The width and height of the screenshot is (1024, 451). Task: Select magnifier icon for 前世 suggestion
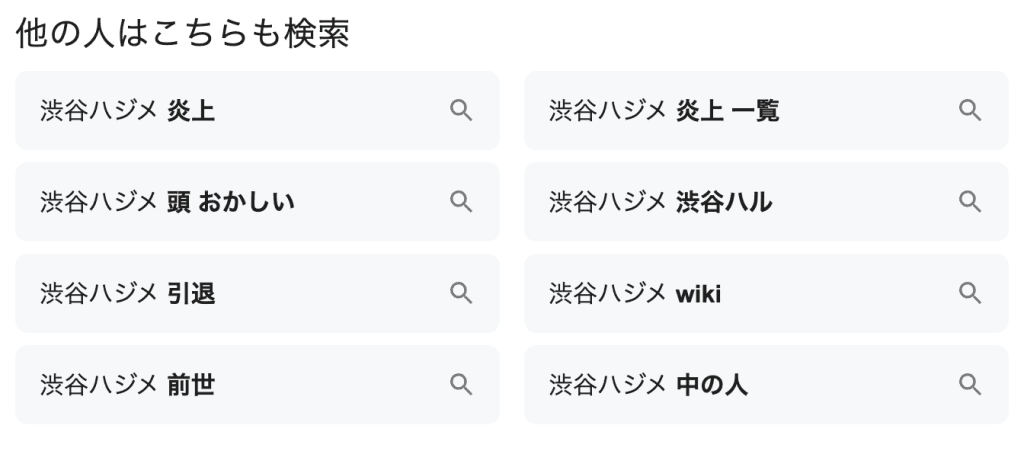460,384
